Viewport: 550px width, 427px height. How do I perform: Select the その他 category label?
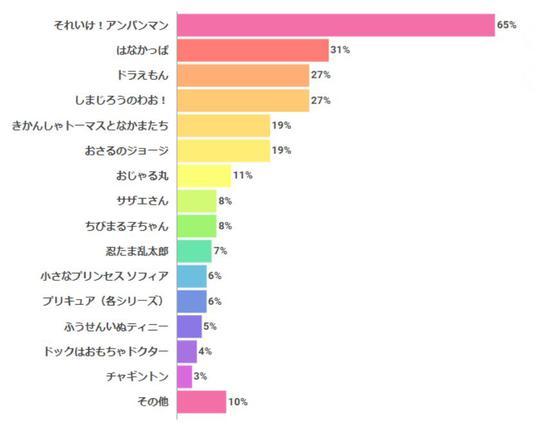coord(153,401)
